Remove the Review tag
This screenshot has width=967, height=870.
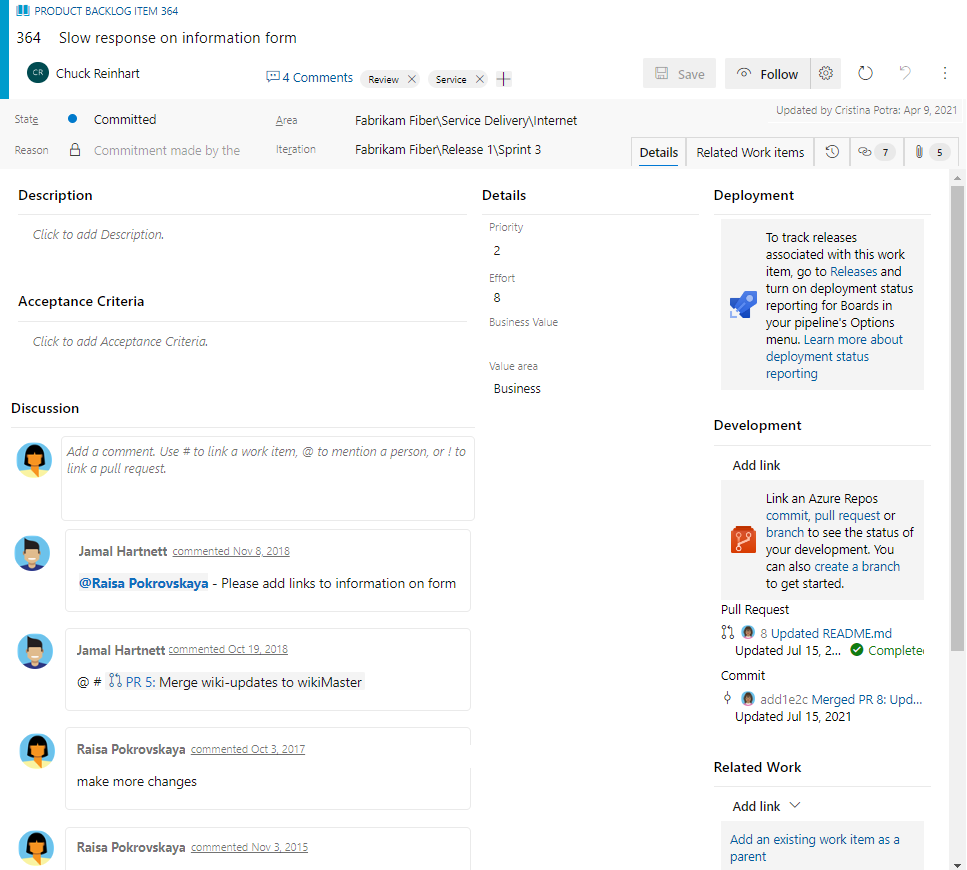click(412, 79)
